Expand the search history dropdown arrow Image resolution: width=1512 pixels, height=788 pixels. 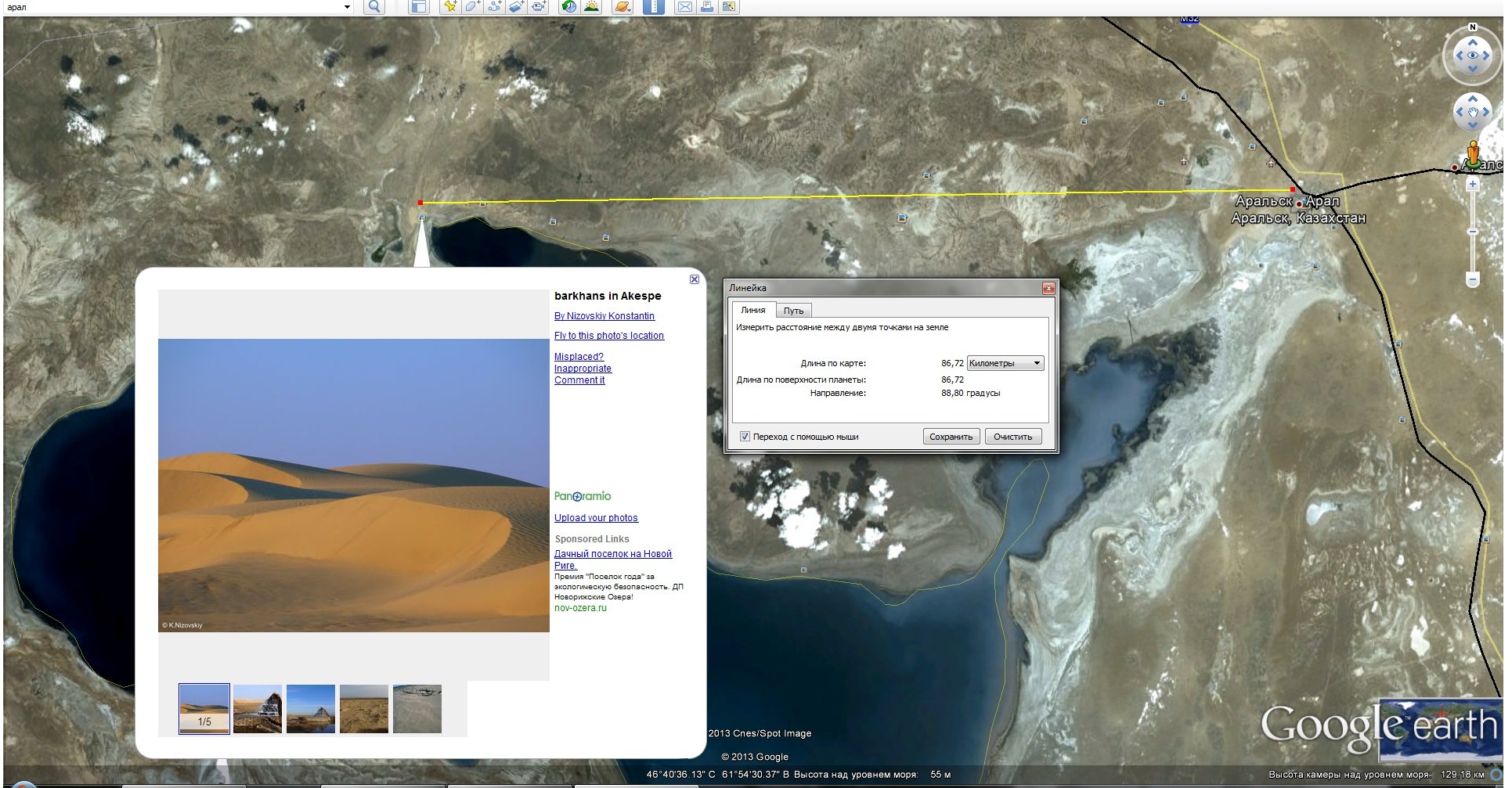(x=347, y=7)
